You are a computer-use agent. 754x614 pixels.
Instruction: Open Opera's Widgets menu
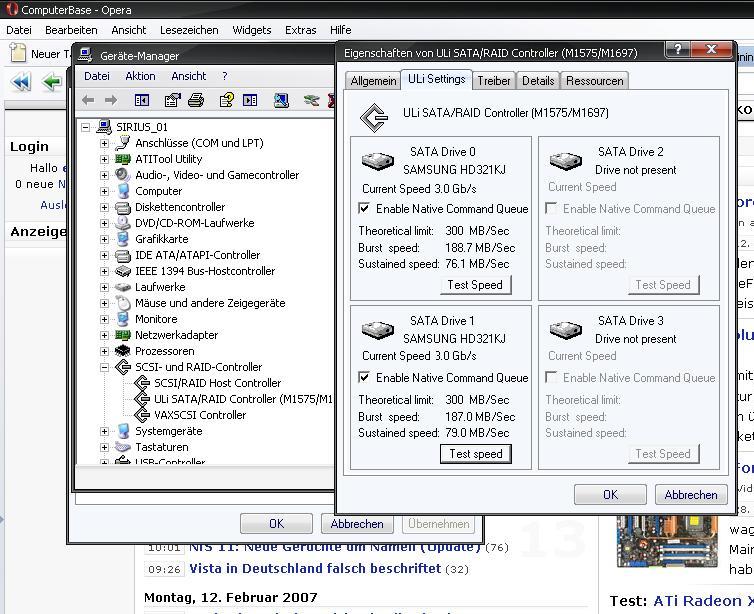[251, 30]
